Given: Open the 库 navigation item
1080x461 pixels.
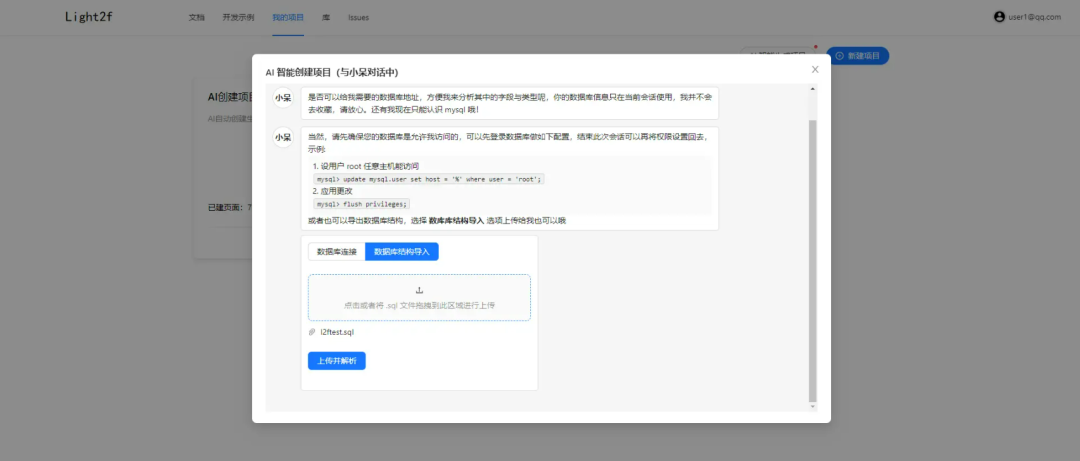Looking at the screenshot, I should (326, 17).
